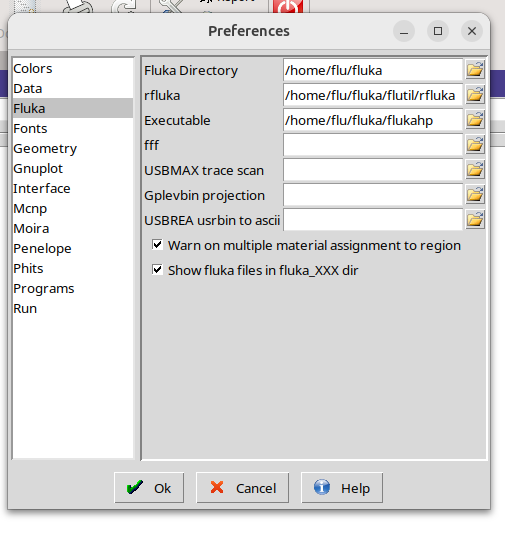The height and width of the screenshot is (534, 505).
Task: Click the red power icon in toolbar
Action: [x=288, y=7]
